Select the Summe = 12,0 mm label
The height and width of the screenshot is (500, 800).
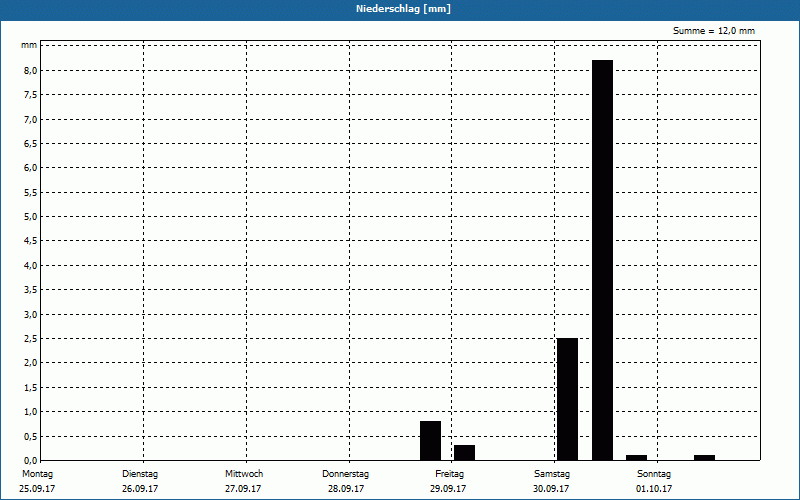pos(713,31)
